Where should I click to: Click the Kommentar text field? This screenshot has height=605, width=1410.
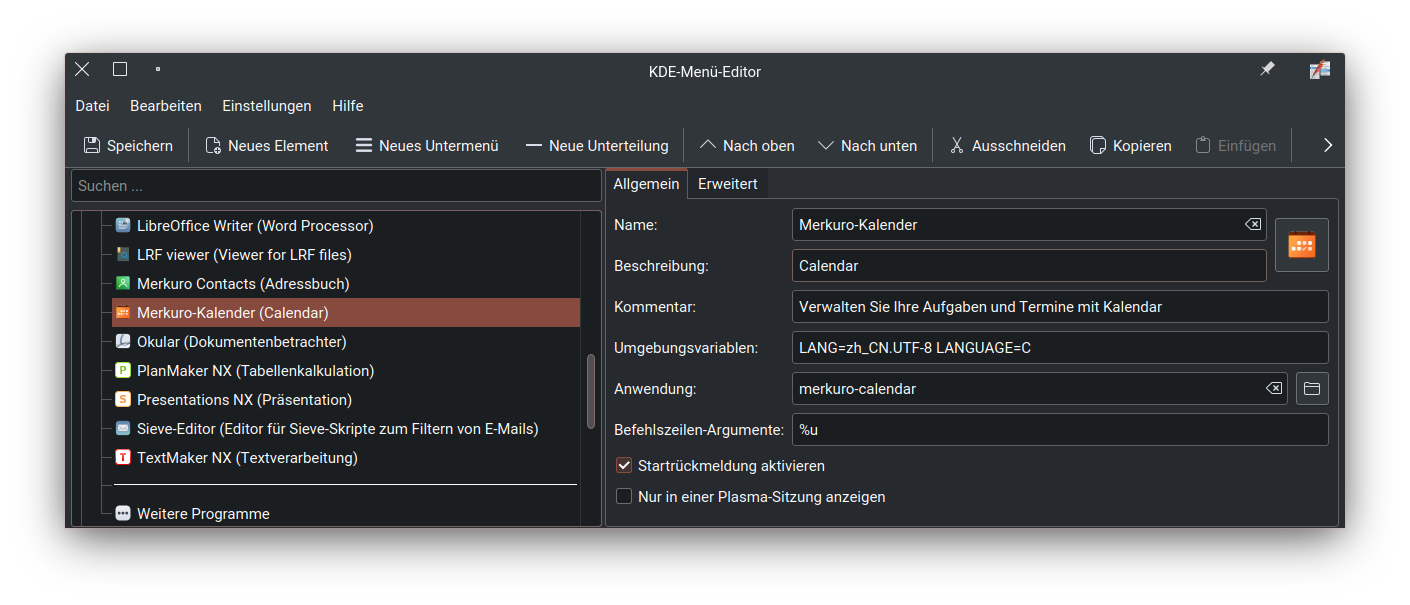pos(1060,307)
